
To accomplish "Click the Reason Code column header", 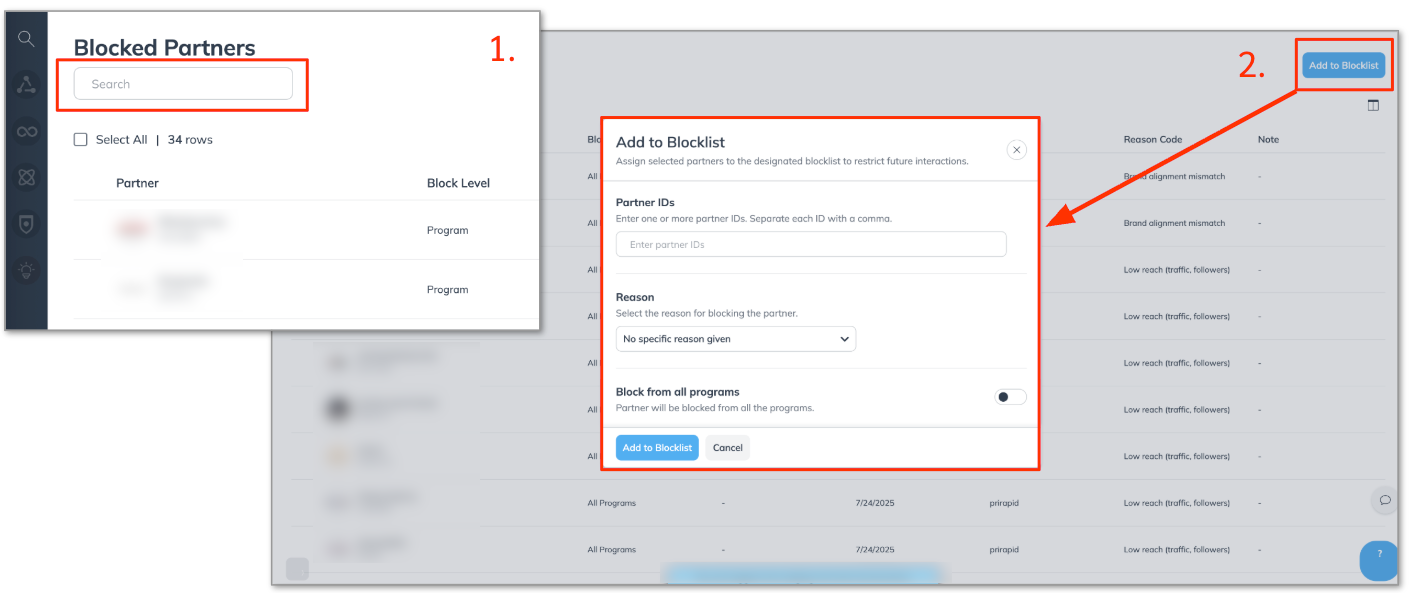I will tap(1152, 140).
